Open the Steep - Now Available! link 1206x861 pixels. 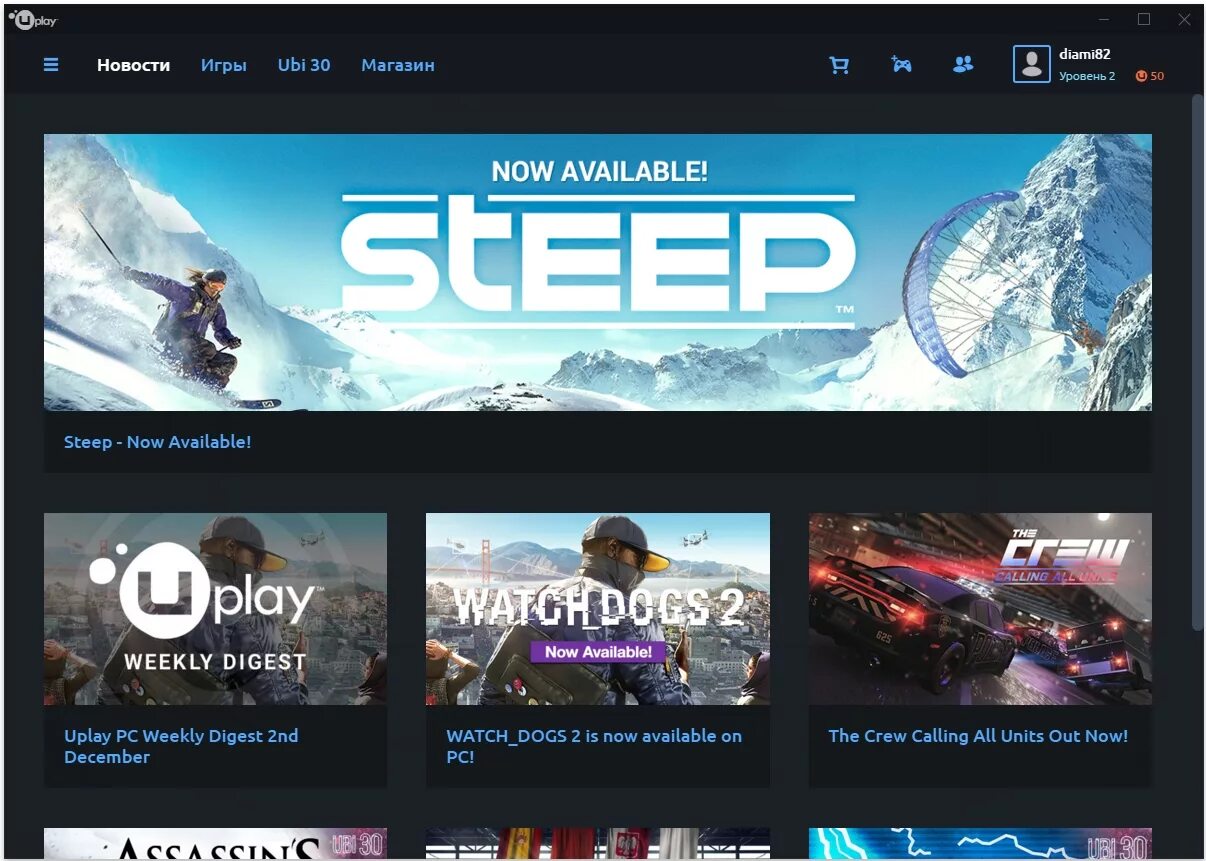point(157,442)
